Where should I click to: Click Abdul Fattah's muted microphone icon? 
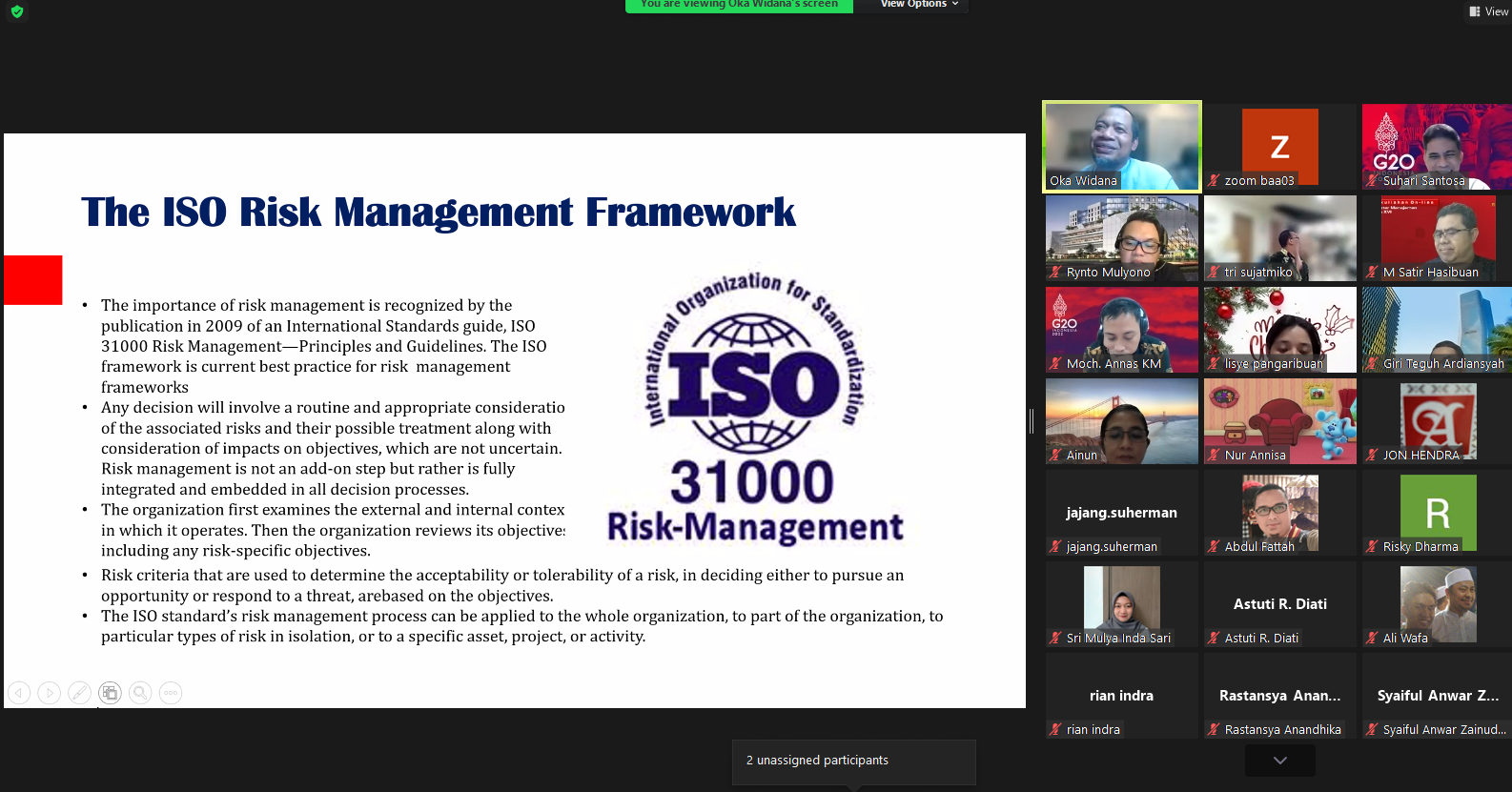coord(1214,546)
